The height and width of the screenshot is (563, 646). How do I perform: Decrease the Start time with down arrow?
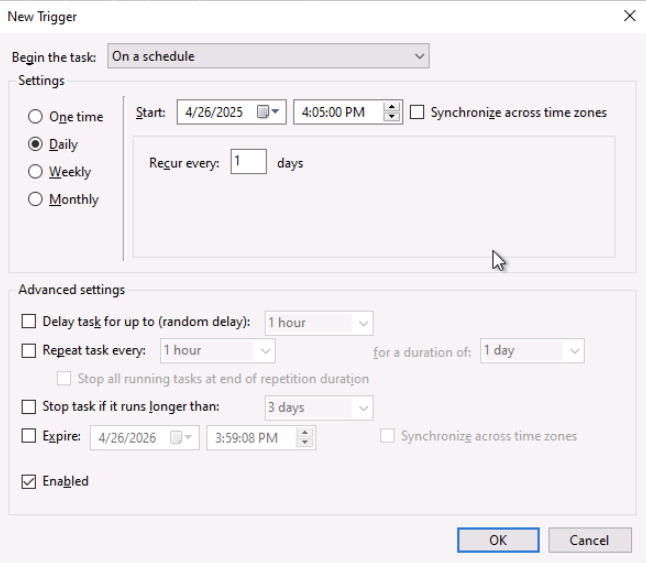click(x=392, y=118)
